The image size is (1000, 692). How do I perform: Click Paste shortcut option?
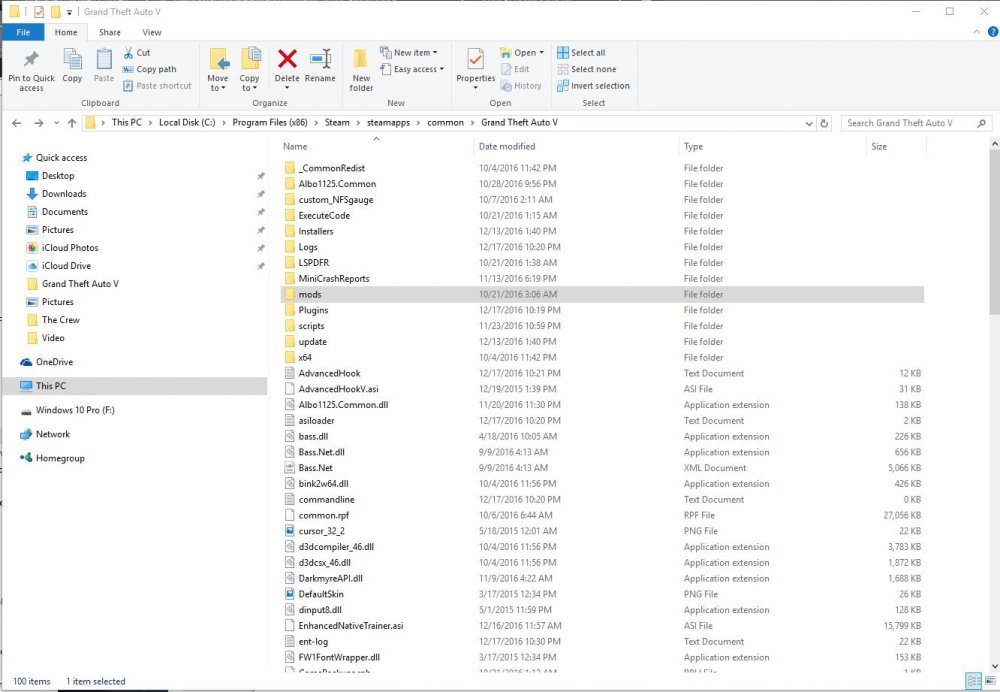[x=158, y=85]
